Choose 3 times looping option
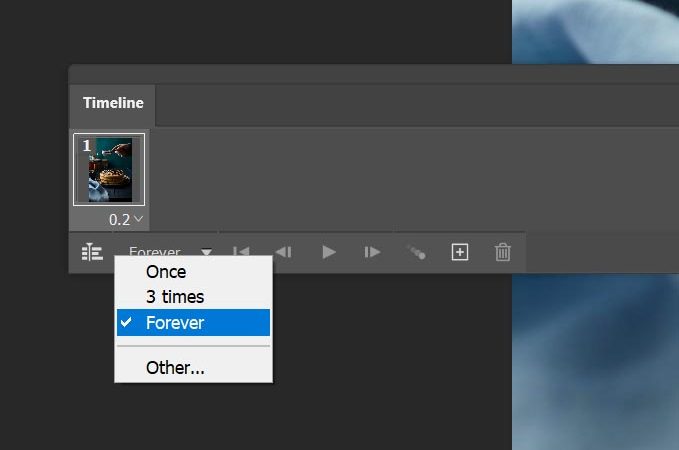The width and height of the screenshot is (679, 450). pyautogui.click(x=193, y=297)
